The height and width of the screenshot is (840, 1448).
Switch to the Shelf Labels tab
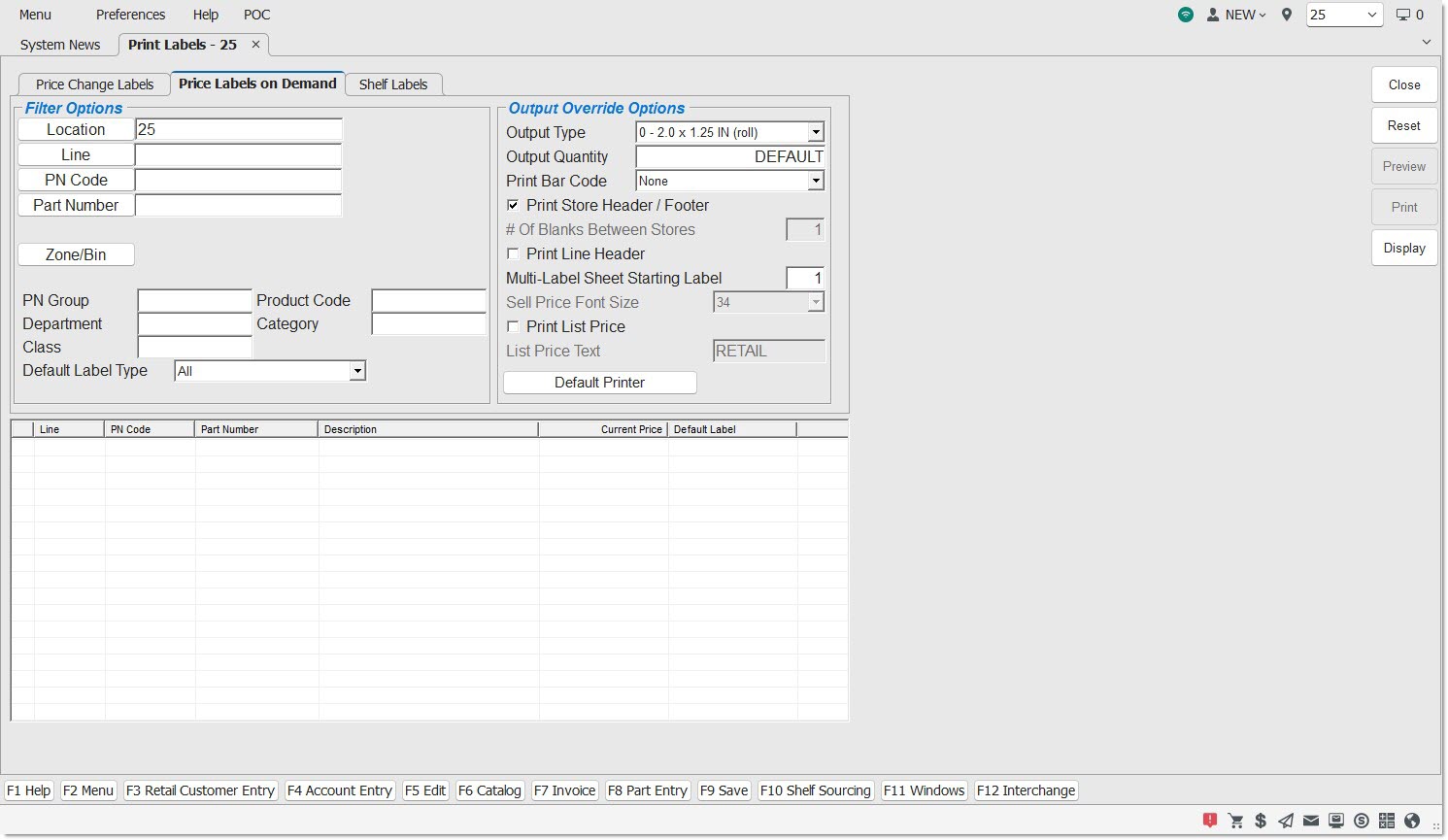(393, 84)
